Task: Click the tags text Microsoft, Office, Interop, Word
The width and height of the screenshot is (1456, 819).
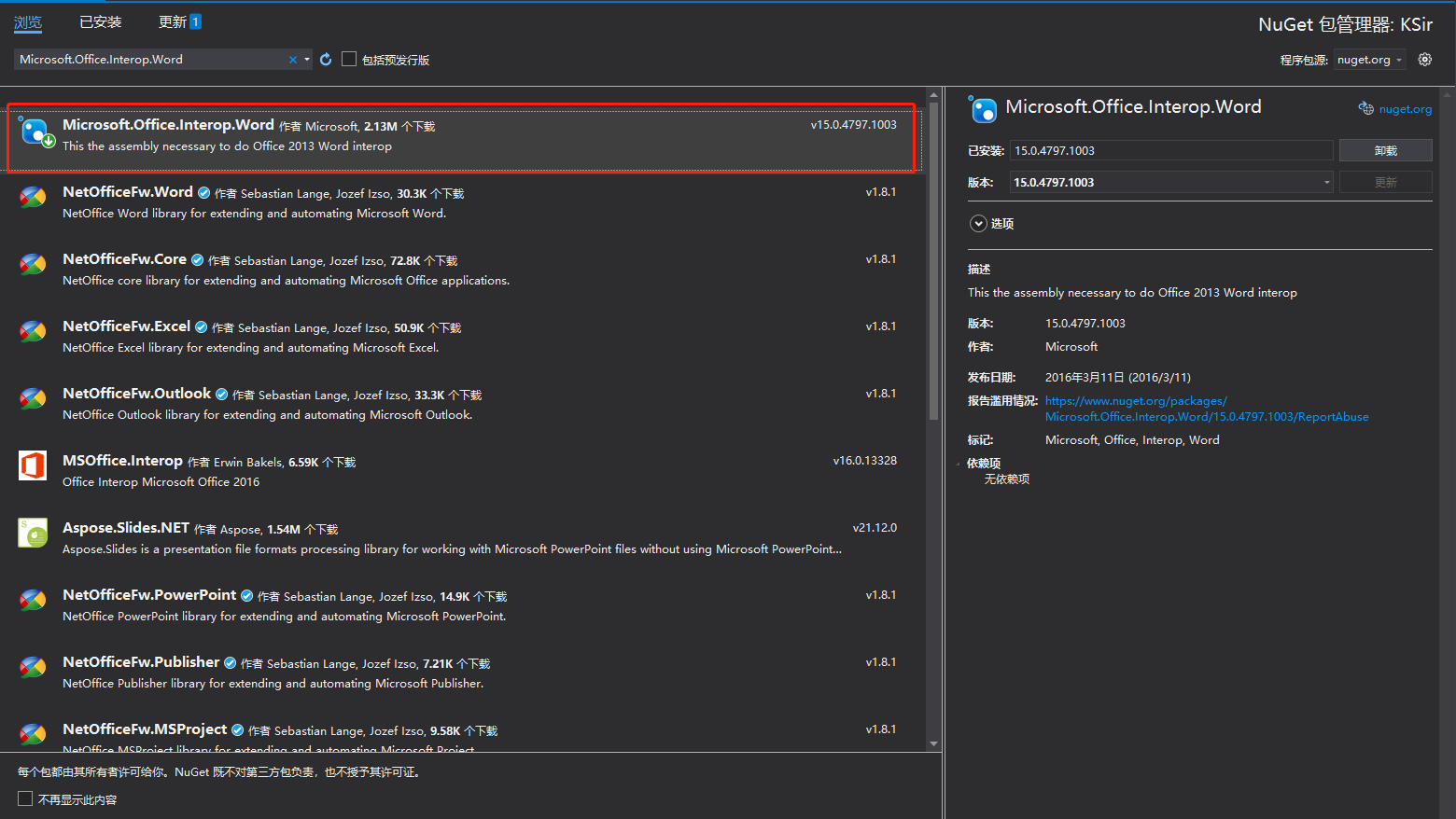Action: click(1132, 440)
